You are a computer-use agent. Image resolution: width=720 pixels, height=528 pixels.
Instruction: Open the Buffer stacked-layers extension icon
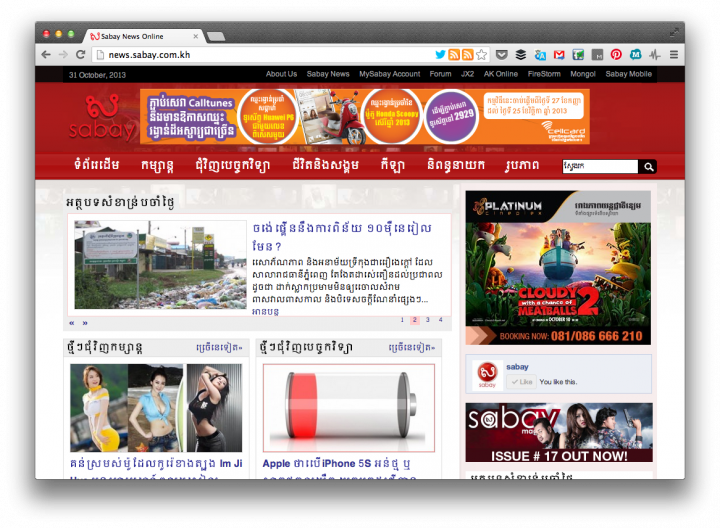[520, 55]
